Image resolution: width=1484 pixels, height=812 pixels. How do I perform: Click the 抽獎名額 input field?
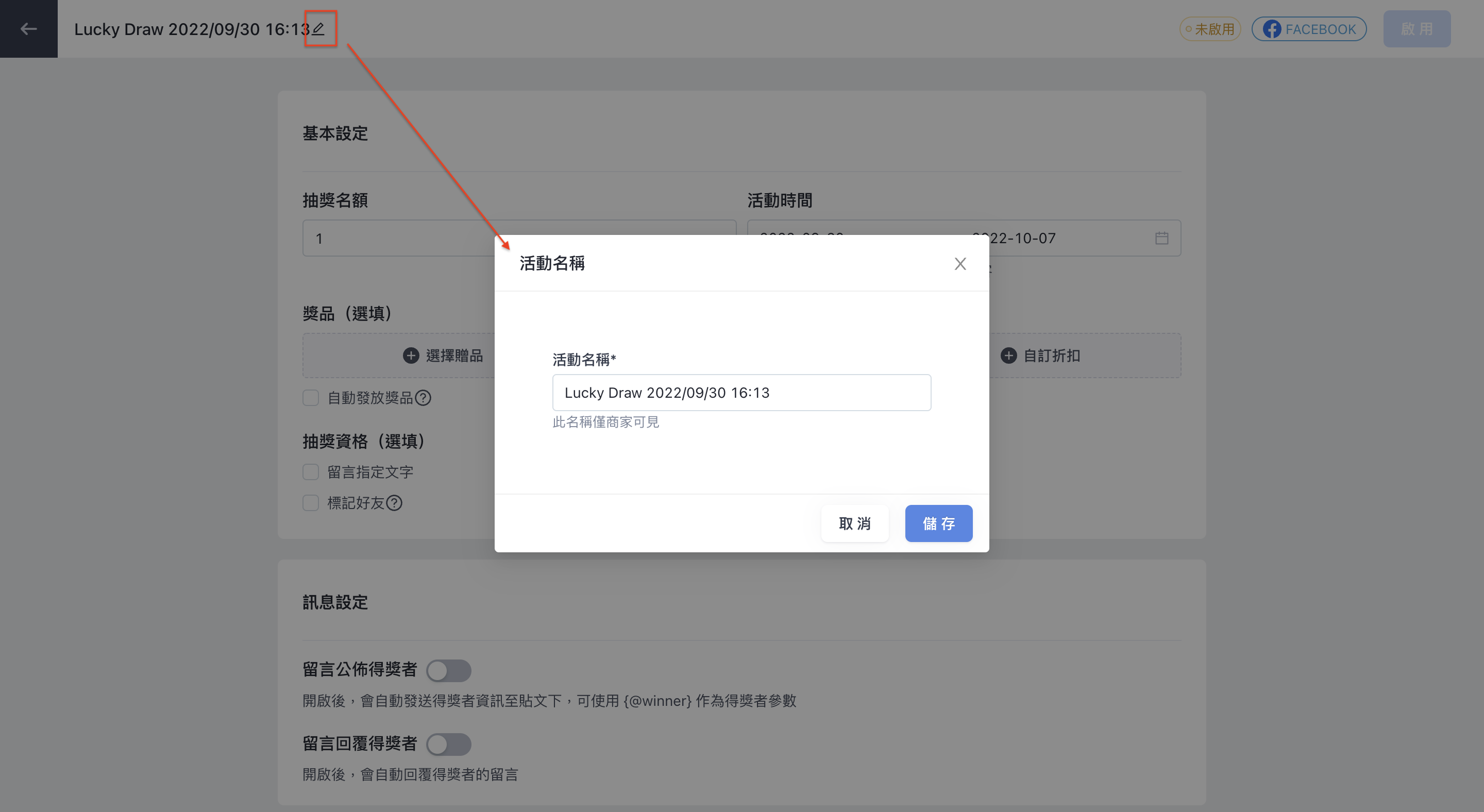519,238
